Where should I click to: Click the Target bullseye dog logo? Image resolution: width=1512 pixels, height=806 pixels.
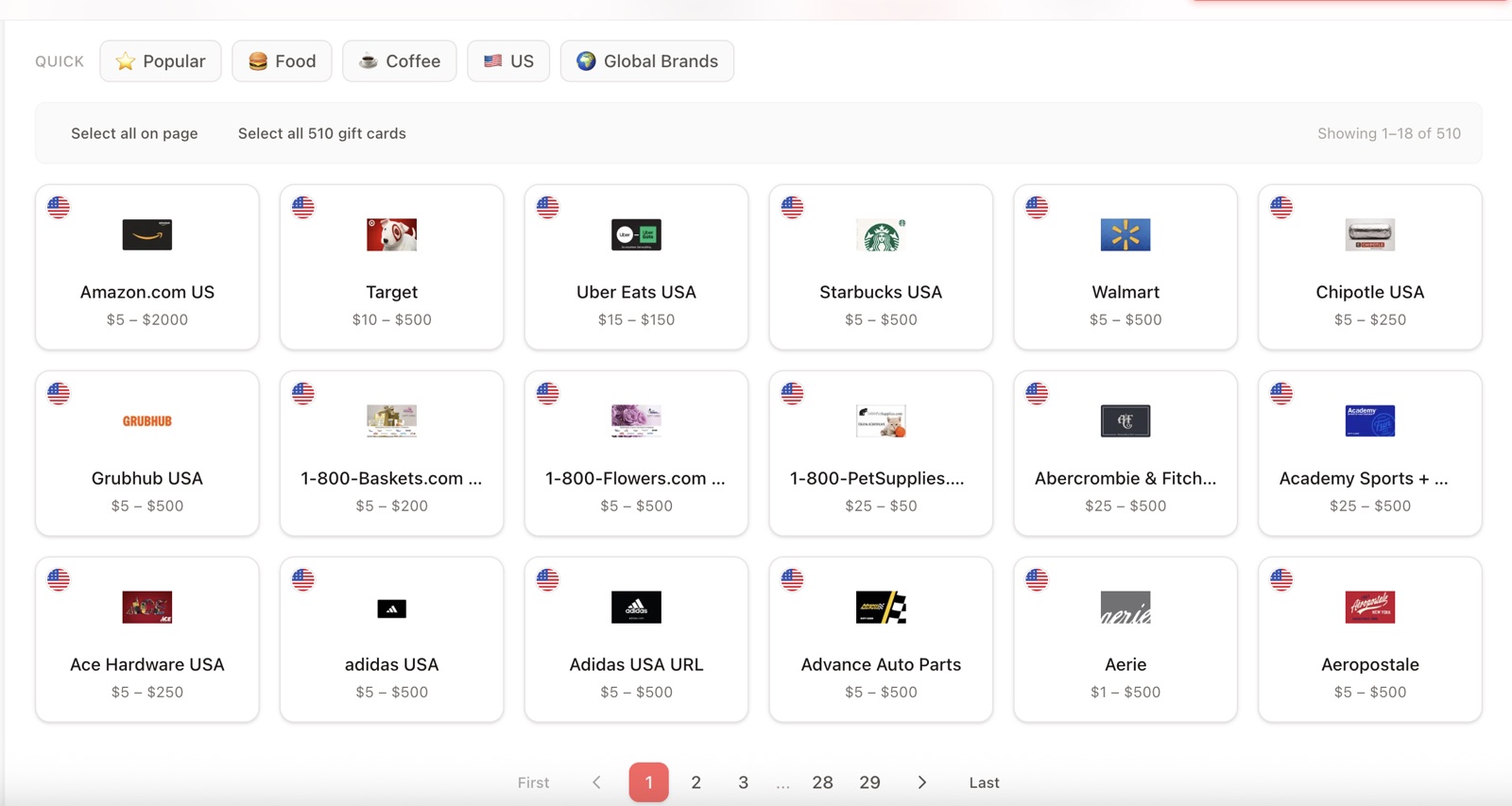coord(391,234)
